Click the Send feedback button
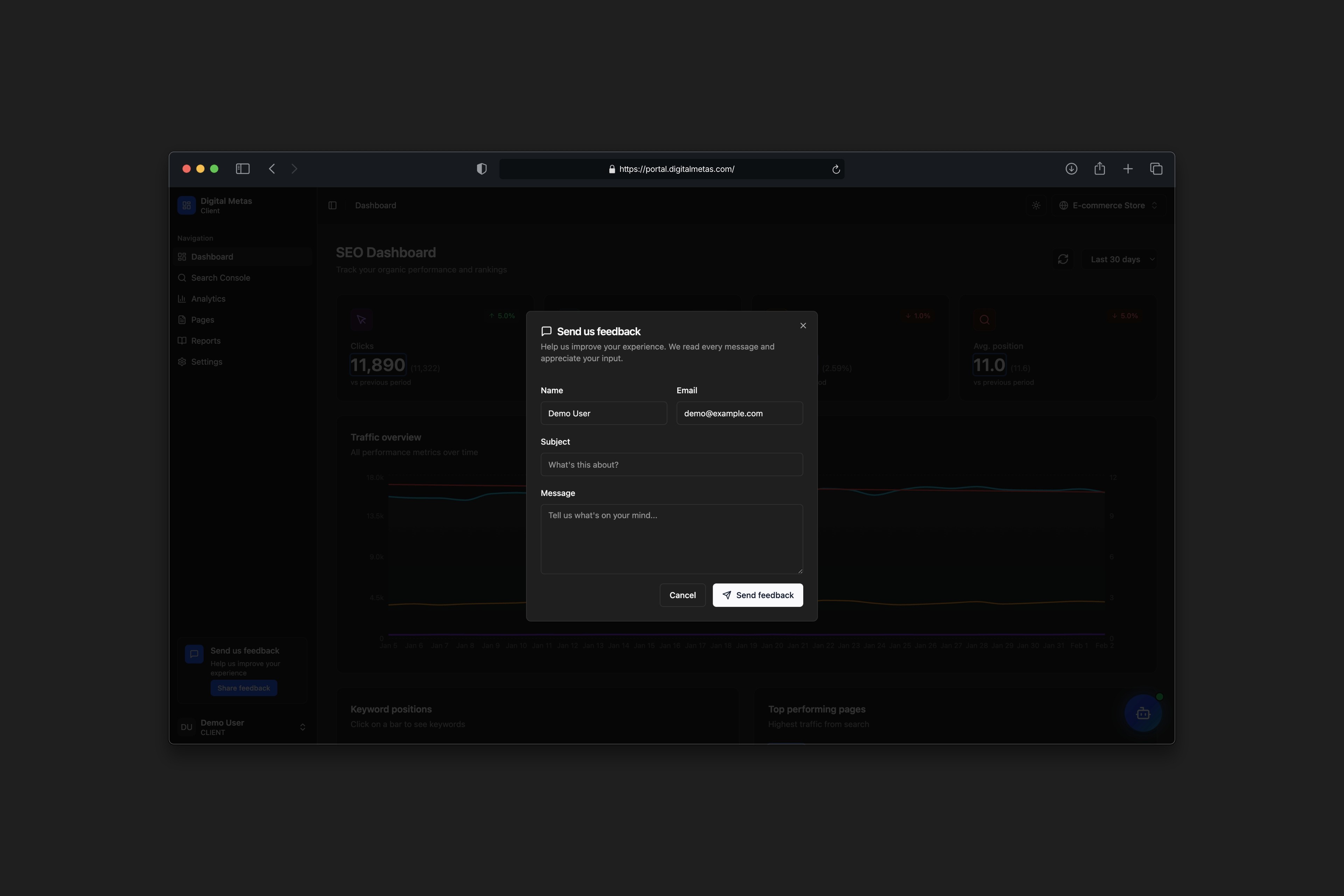Image resolution: width=1344 pixels, height=896 pixels. pyautogui.click(x=757, y=595)
